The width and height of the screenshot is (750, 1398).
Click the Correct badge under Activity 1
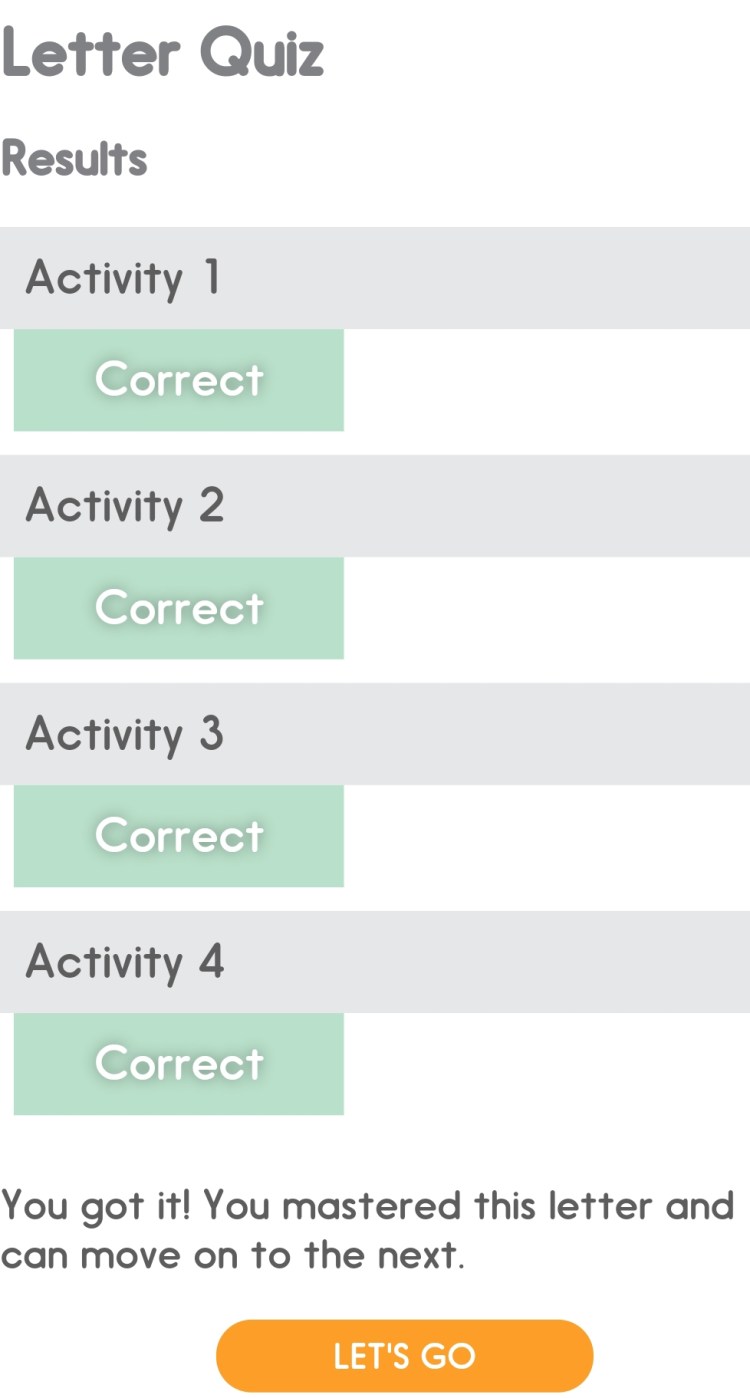coord(179,380)
